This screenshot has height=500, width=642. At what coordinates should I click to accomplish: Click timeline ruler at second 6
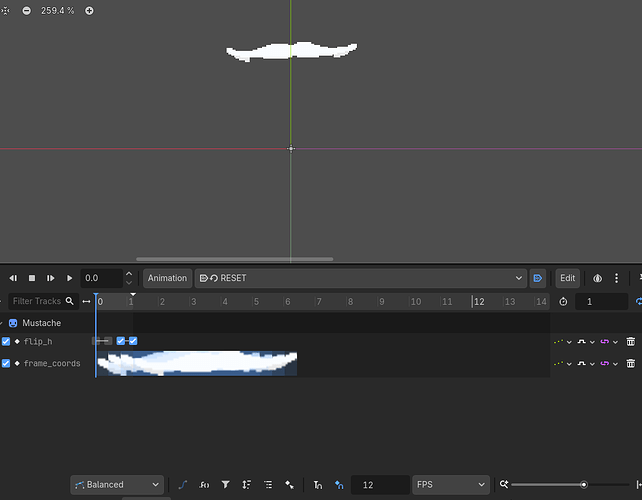pyautogui.click(x=285, y=302)
